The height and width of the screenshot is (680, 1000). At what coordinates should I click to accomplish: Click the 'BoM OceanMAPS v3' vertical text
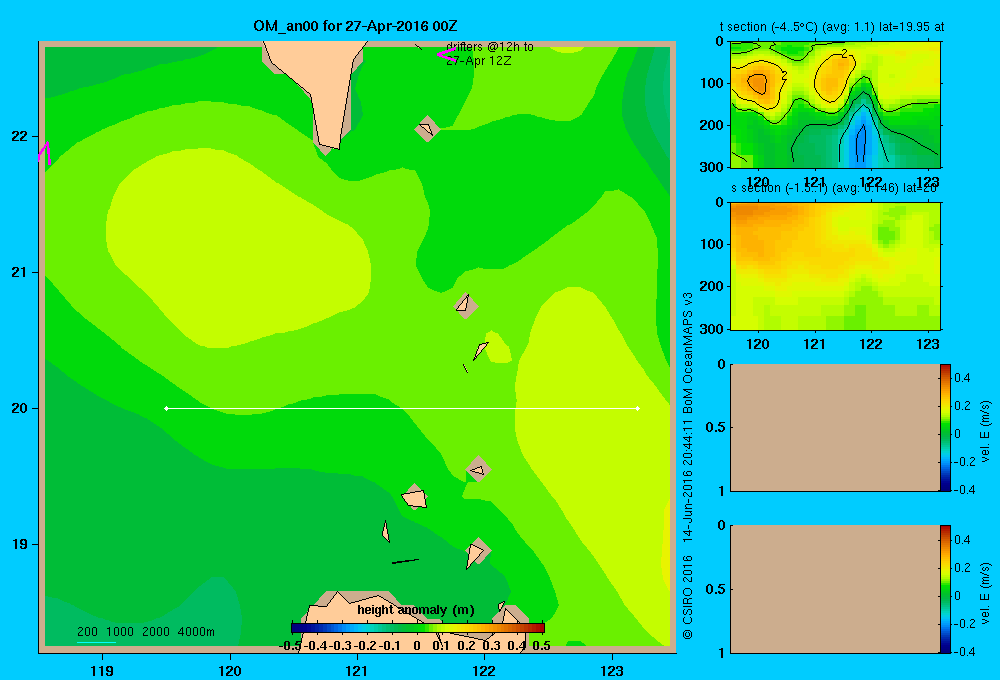[x=688, y=352]
